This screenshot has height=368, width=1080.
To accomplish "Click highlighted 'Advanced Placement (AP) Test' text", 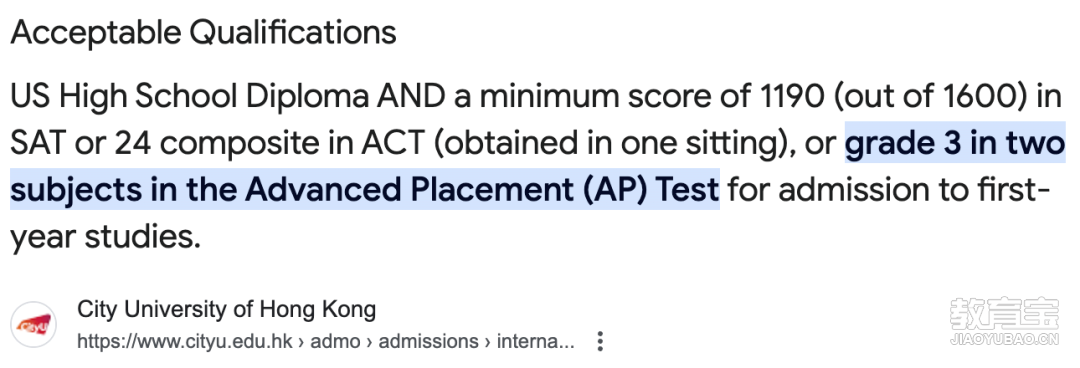I will (482, 190).
